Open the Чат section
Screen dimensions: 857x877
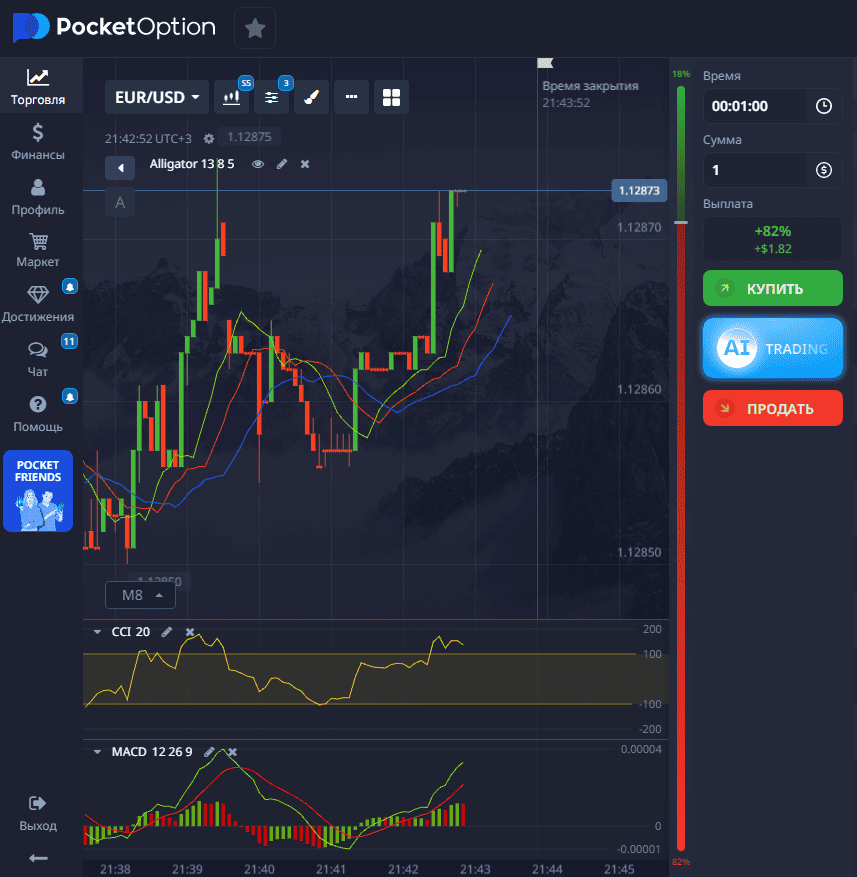tap(38, 360)
